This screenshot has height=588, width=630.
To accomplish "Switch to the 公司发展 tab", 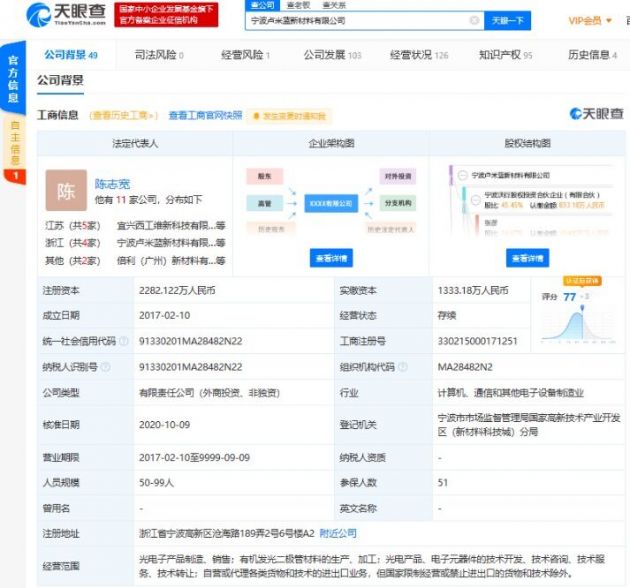I will point(333,55).
